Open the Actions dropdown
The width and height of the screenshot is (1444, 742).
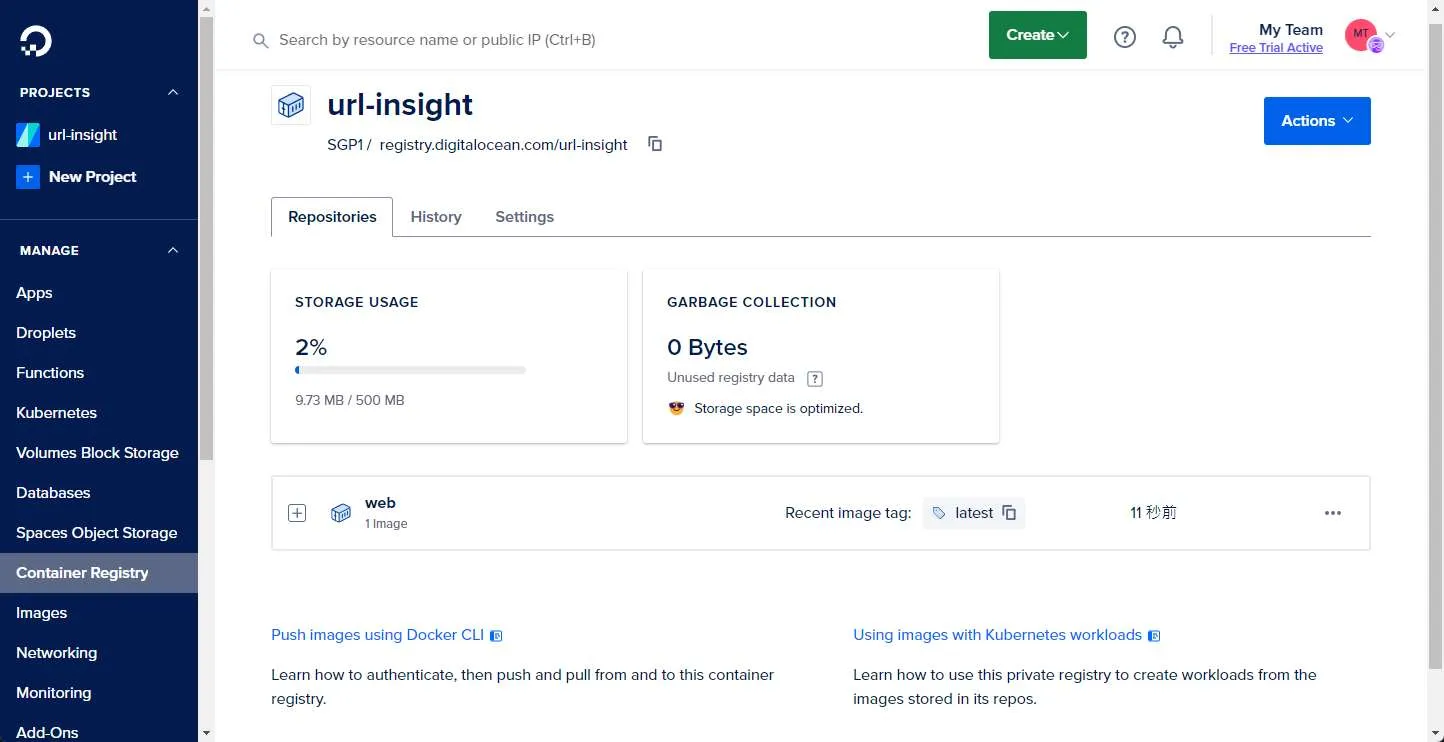[1316, 120]
